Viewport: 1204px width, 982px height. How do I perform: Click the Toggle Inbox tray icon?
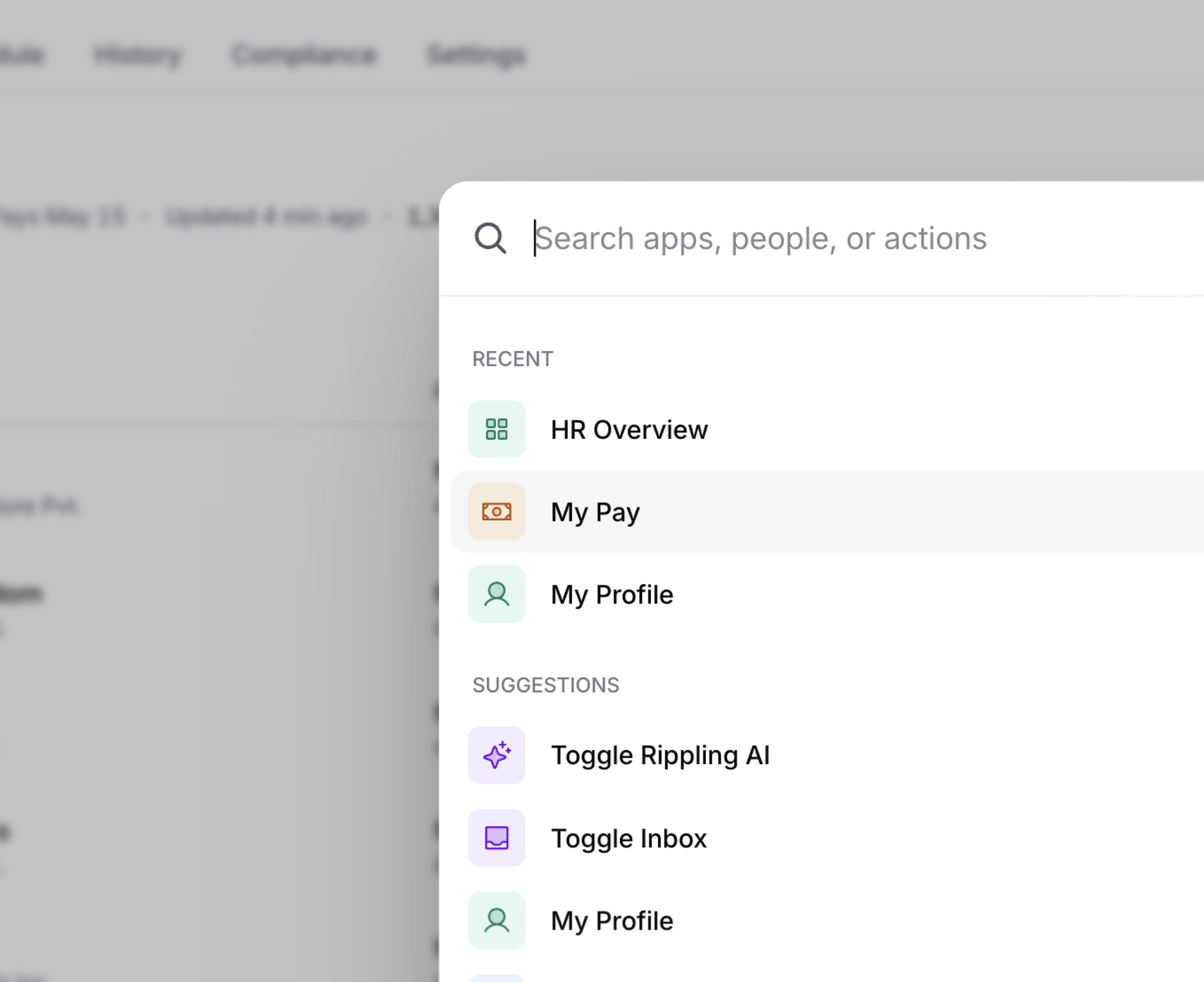pyautogui.click(x=496, y=838)
